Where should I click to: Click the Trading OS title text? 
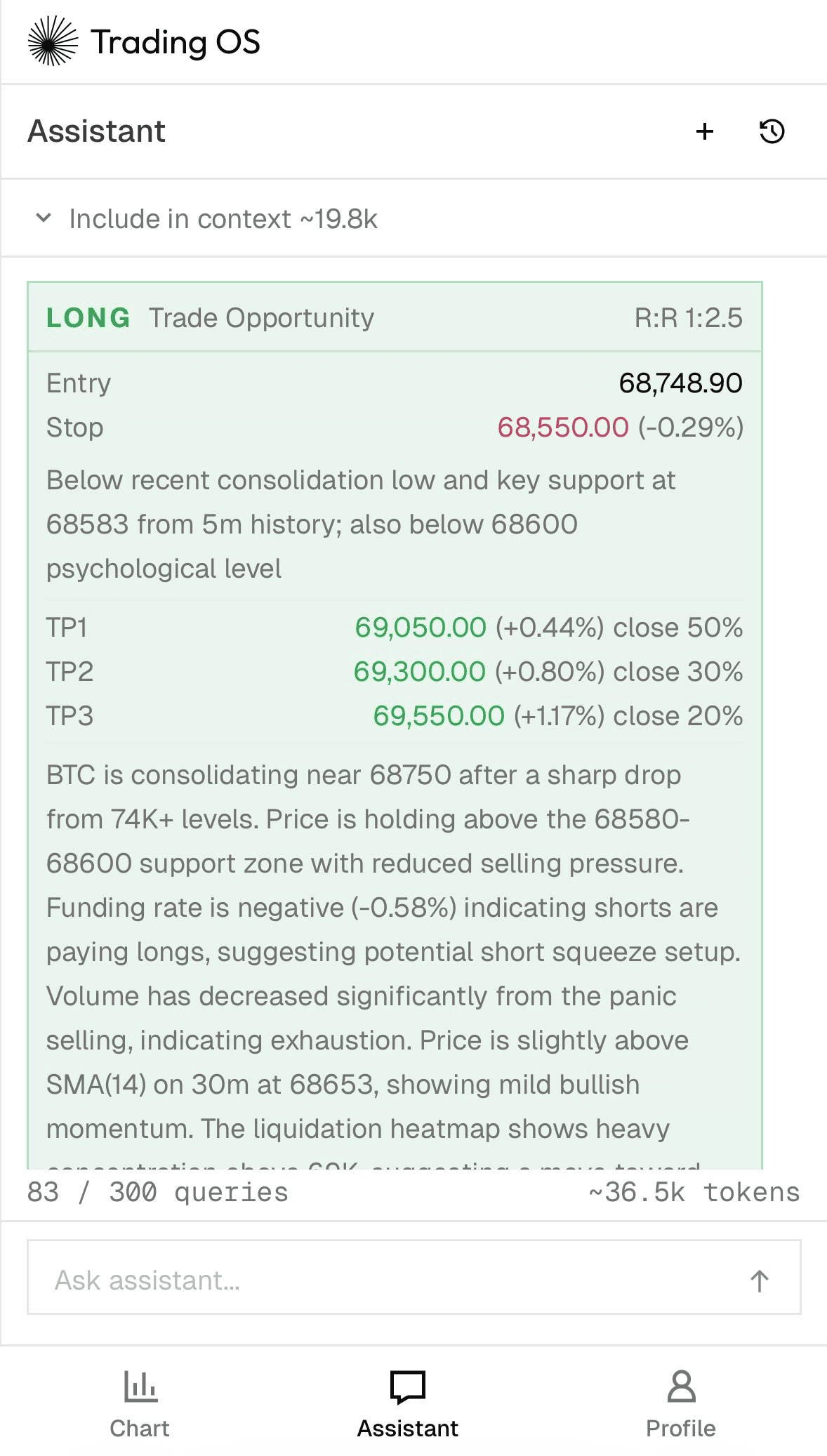pos(176,42)
